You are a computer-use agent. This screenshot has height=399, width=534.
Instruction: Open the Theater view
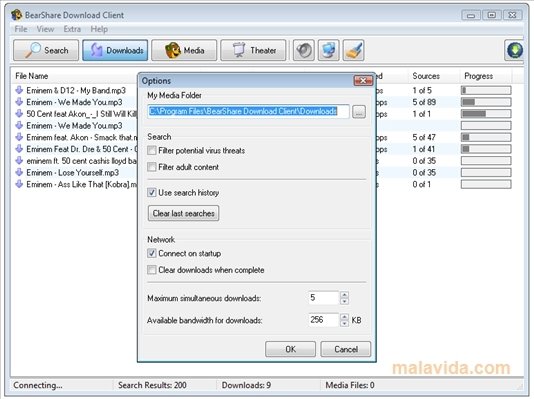click(253, 50)
